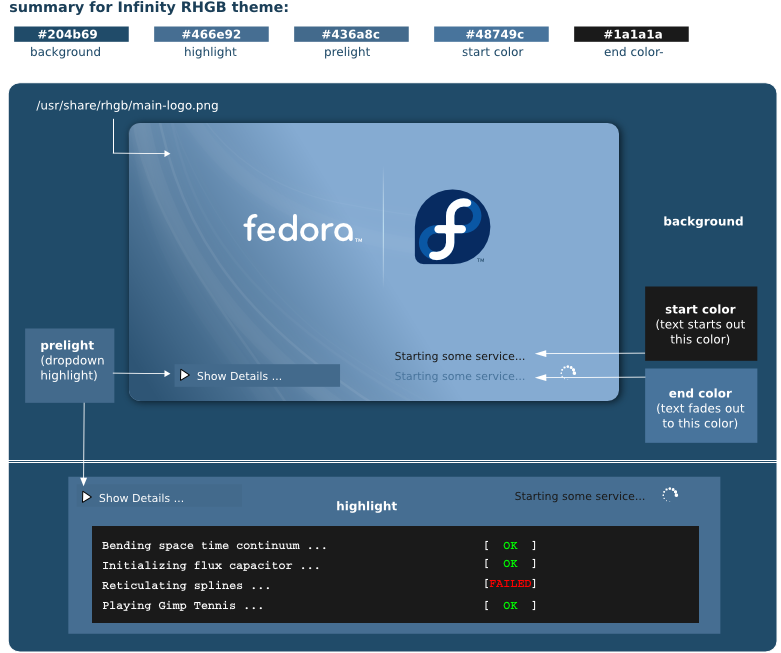Click the 'highlight' caption under #466e92
This screenshot has width=781, height=653.
[x=210, y=52]
